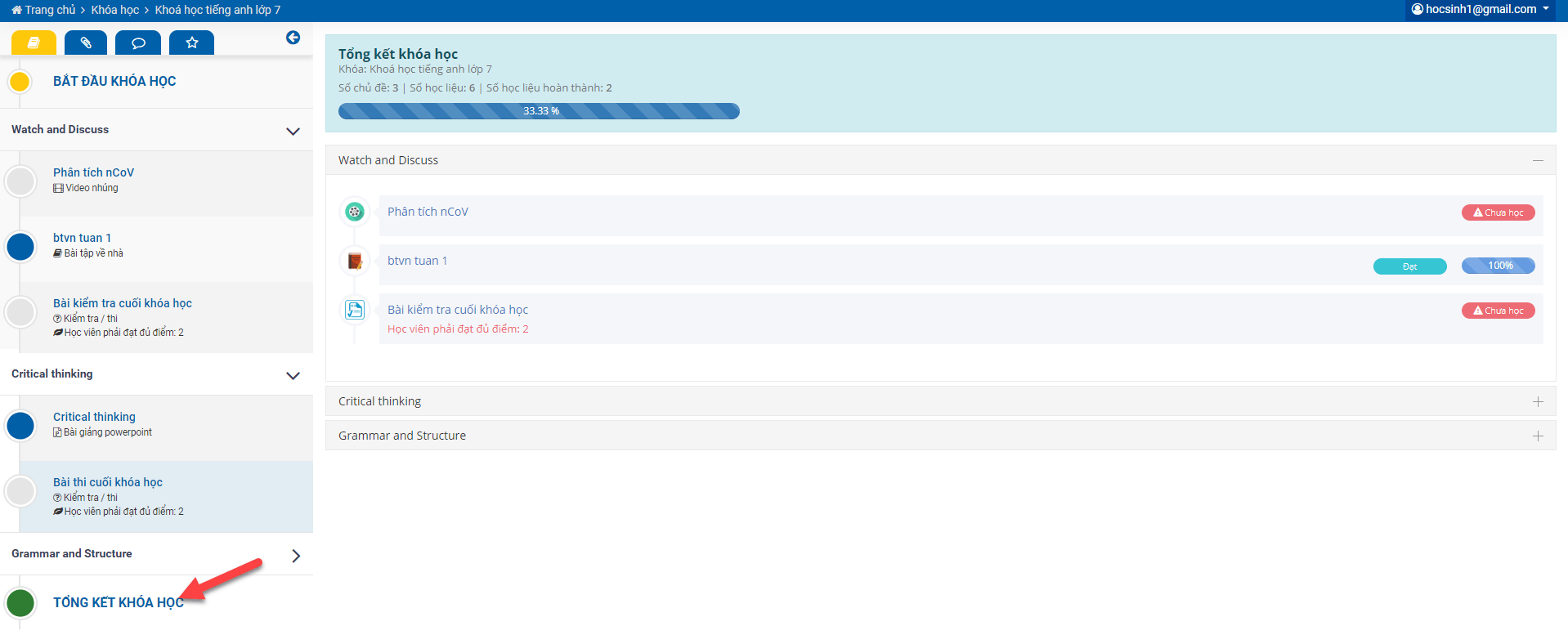Open the Bài kiểm tra cuối khóa học lesson link
Image resolution: width=1568 pixels, height=644 pixels.
457,310
